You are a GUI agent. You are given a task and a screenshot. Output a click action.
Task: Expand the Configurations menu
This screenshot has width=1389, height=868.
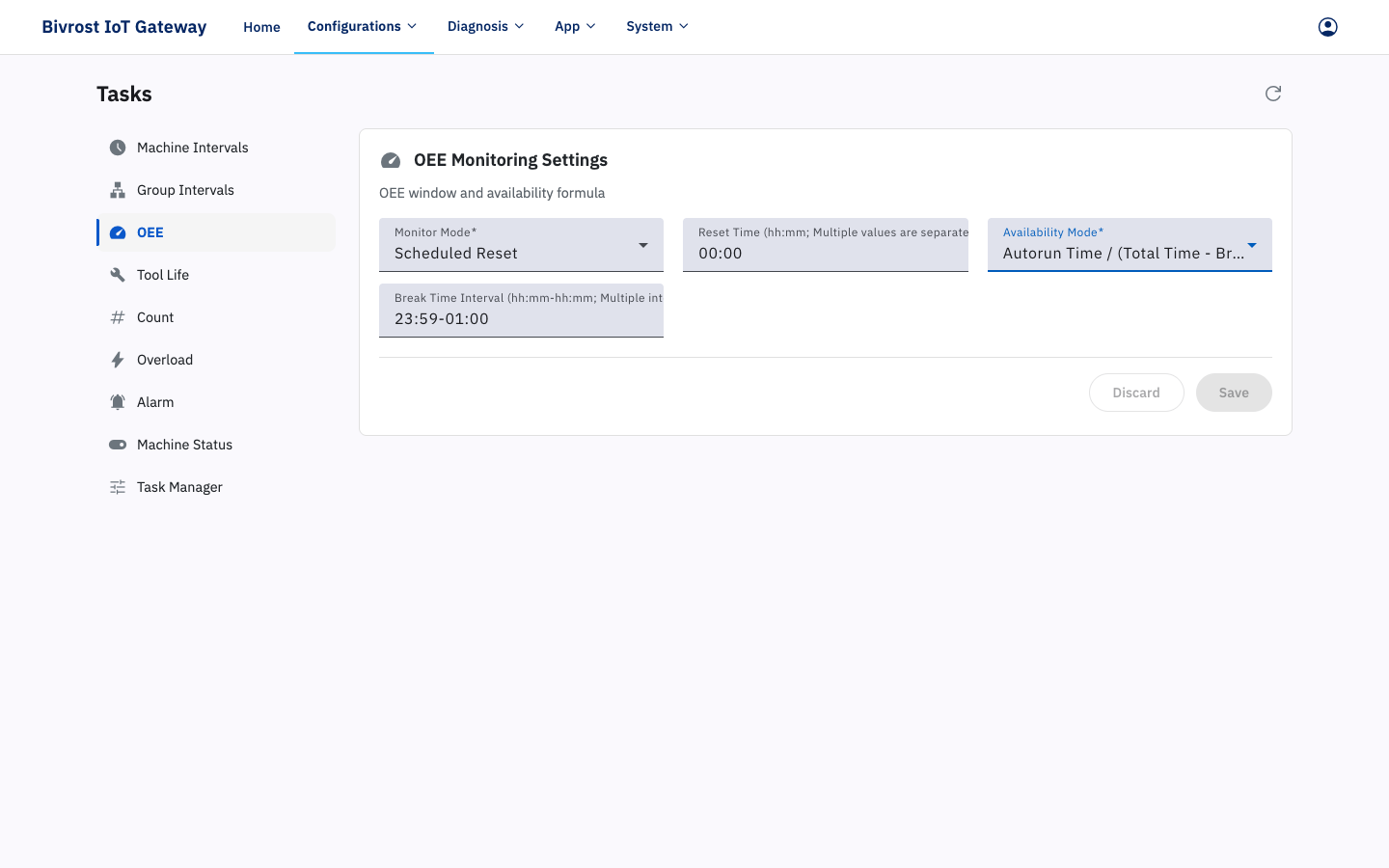coord(363,26)
